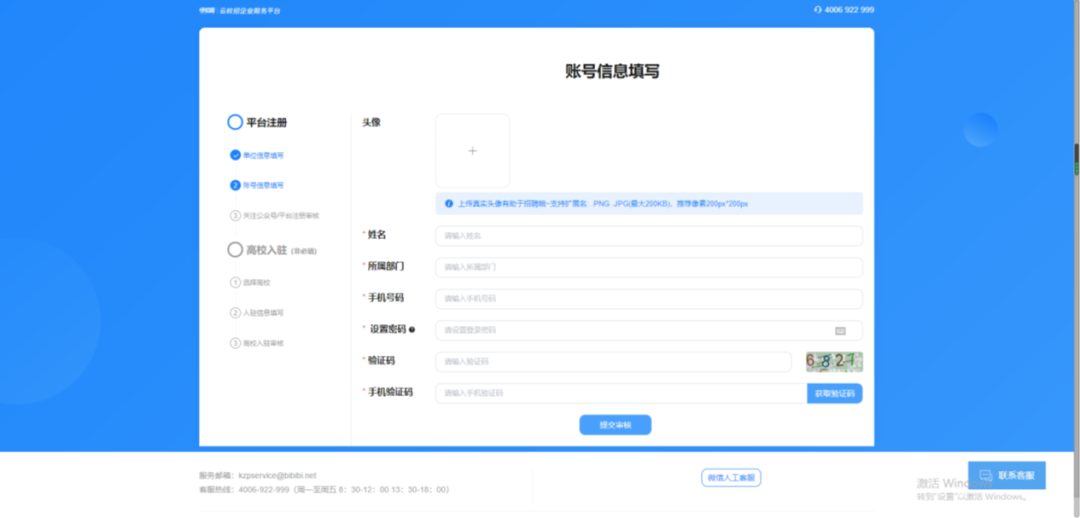Viewport: 1080px width, 518px height.
Task: Click the help icon beside 设置密码
Action: (412, 330)
